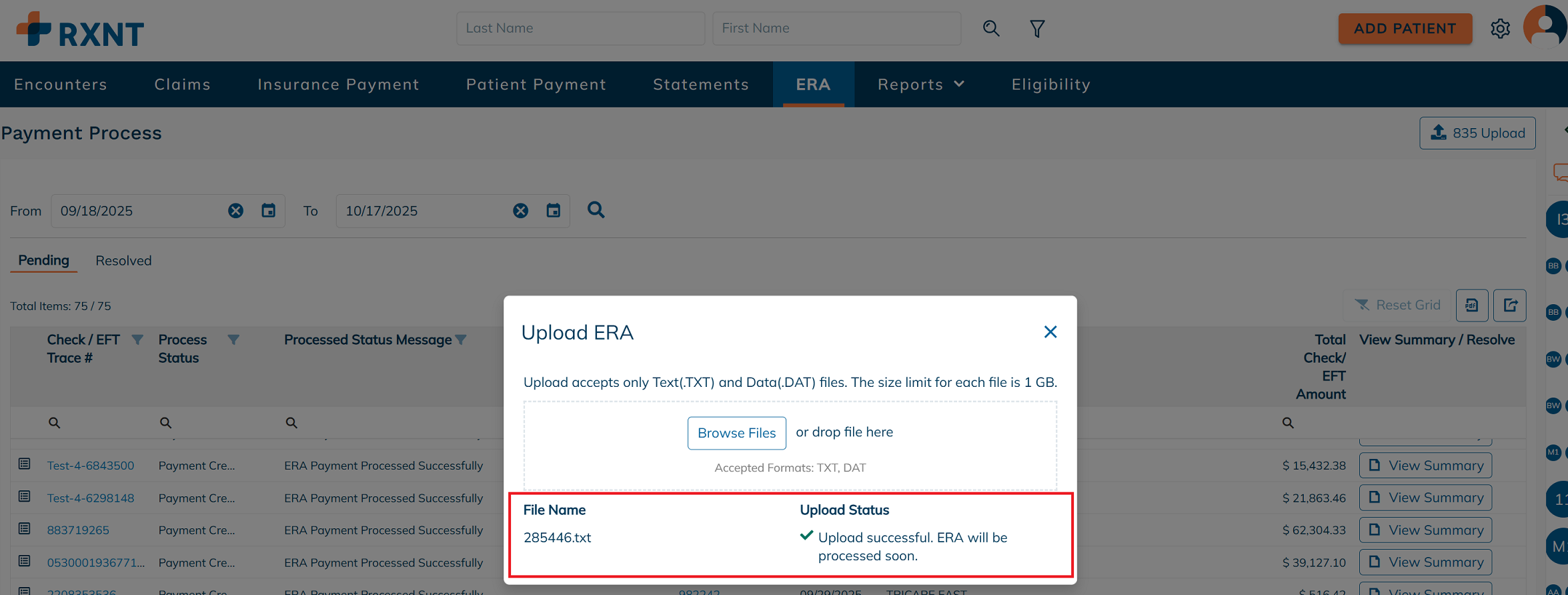Open settings gear icon
The width and height of the screenshot is (1568, 595).
tap(1500, 28)
